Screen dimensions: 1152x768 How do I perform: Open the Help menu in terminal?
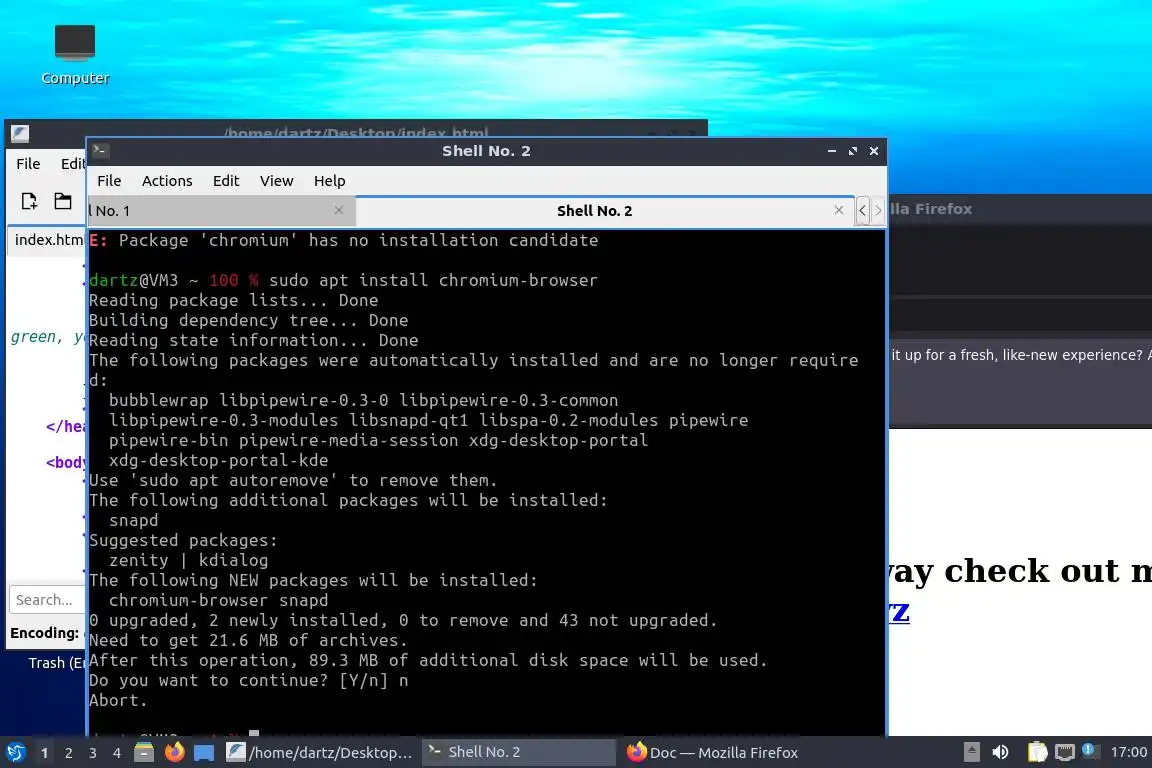(x=329, y=181)
